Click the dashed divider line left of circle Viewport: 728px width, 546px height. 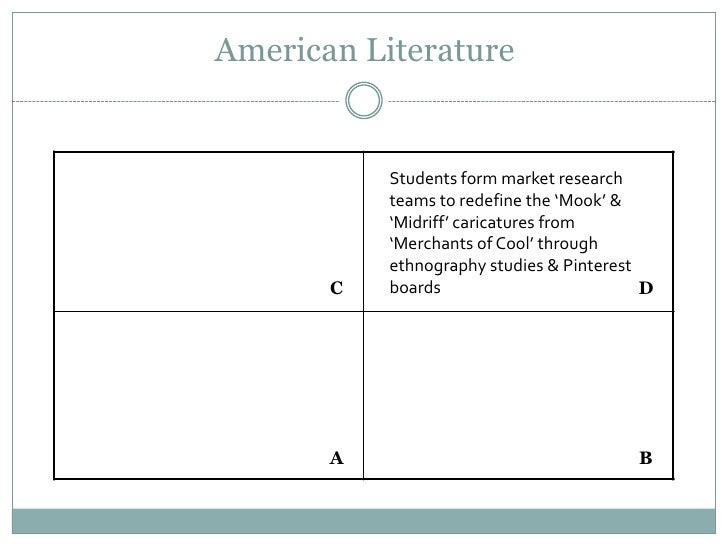[176, 101]
